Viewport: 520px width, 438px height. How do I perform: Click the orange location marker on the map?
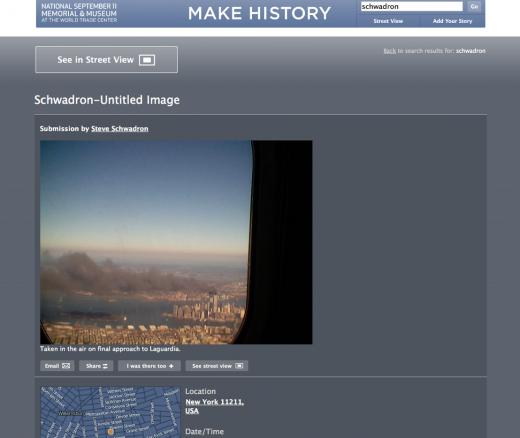(110, 432)
